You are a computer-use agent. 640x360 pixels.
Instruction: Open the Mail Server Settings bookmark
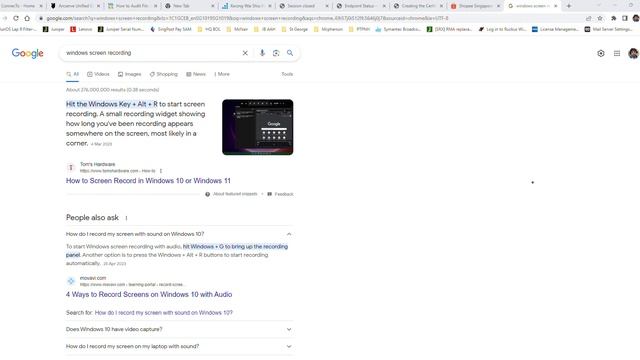(x=608, y=29)
